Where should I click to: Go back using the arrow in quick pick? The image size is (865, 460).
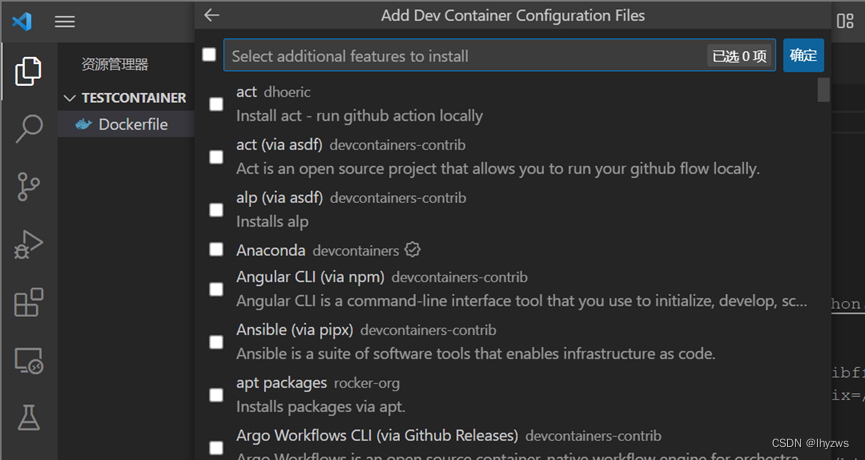(211, 15)
